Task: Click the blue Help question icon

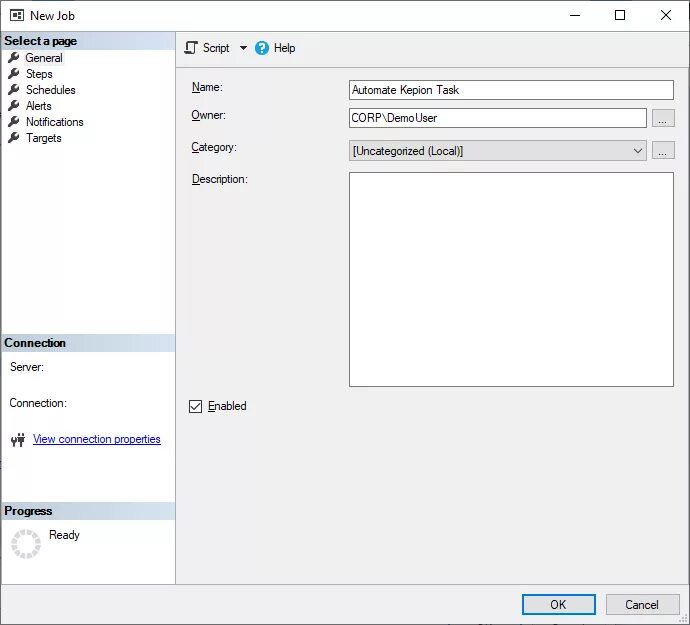Action: [262, 48]
